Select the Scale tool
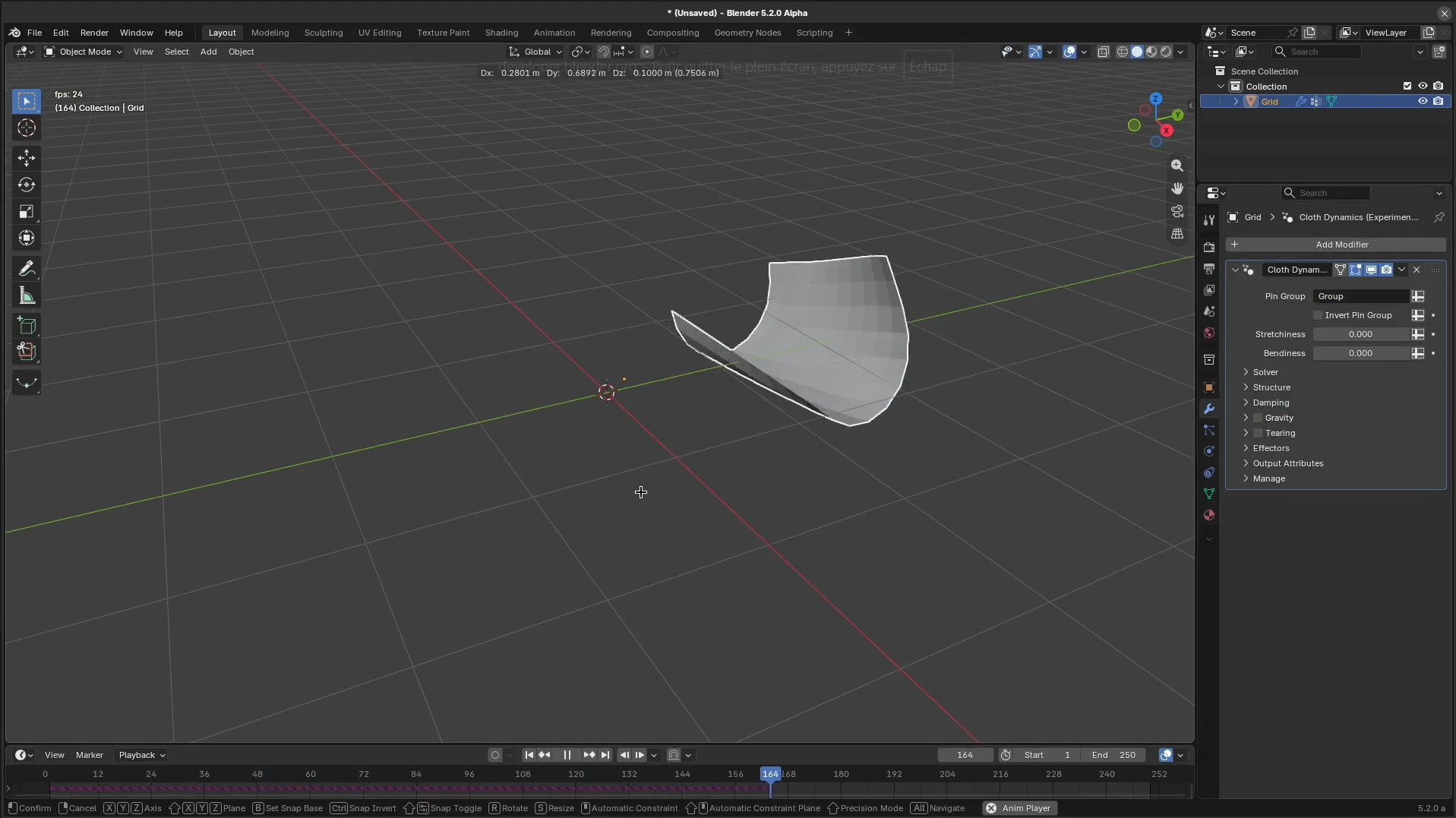1456x818 pixels. coord(27,212)
